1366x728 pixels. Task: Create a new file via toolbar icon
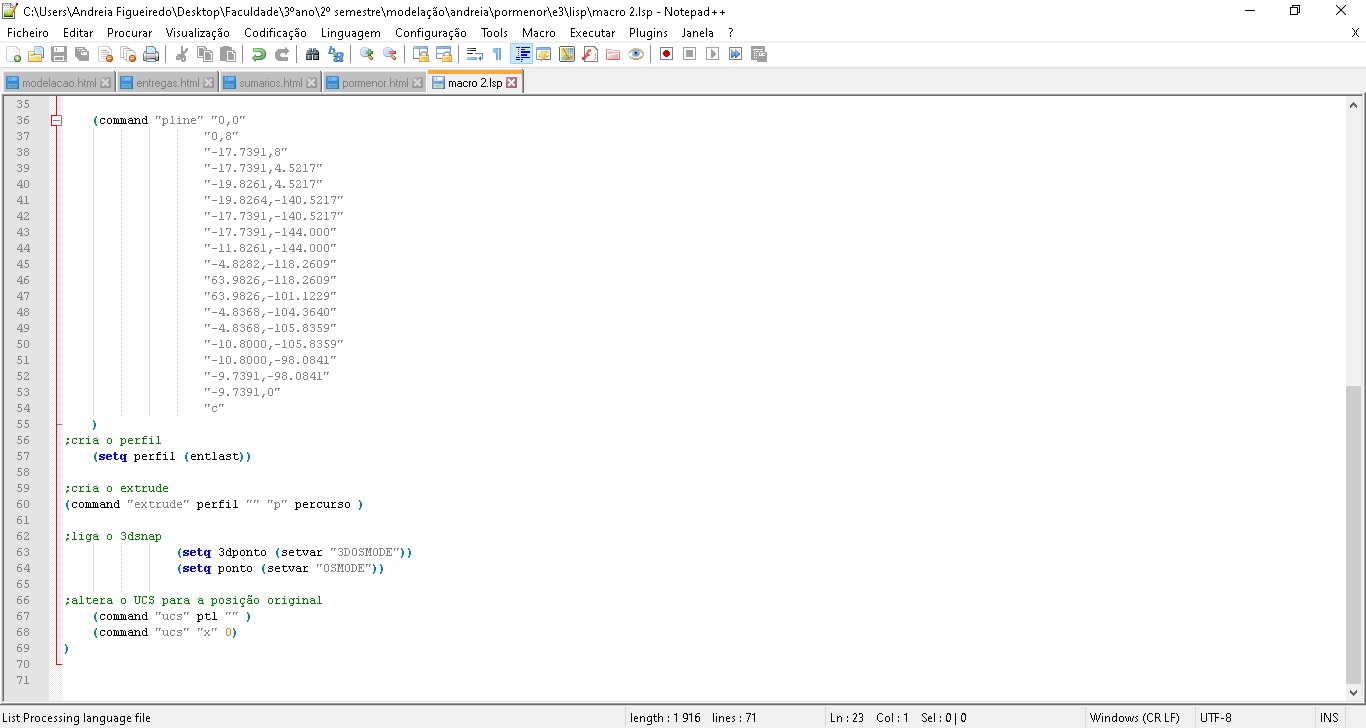[x=14, y=54]
